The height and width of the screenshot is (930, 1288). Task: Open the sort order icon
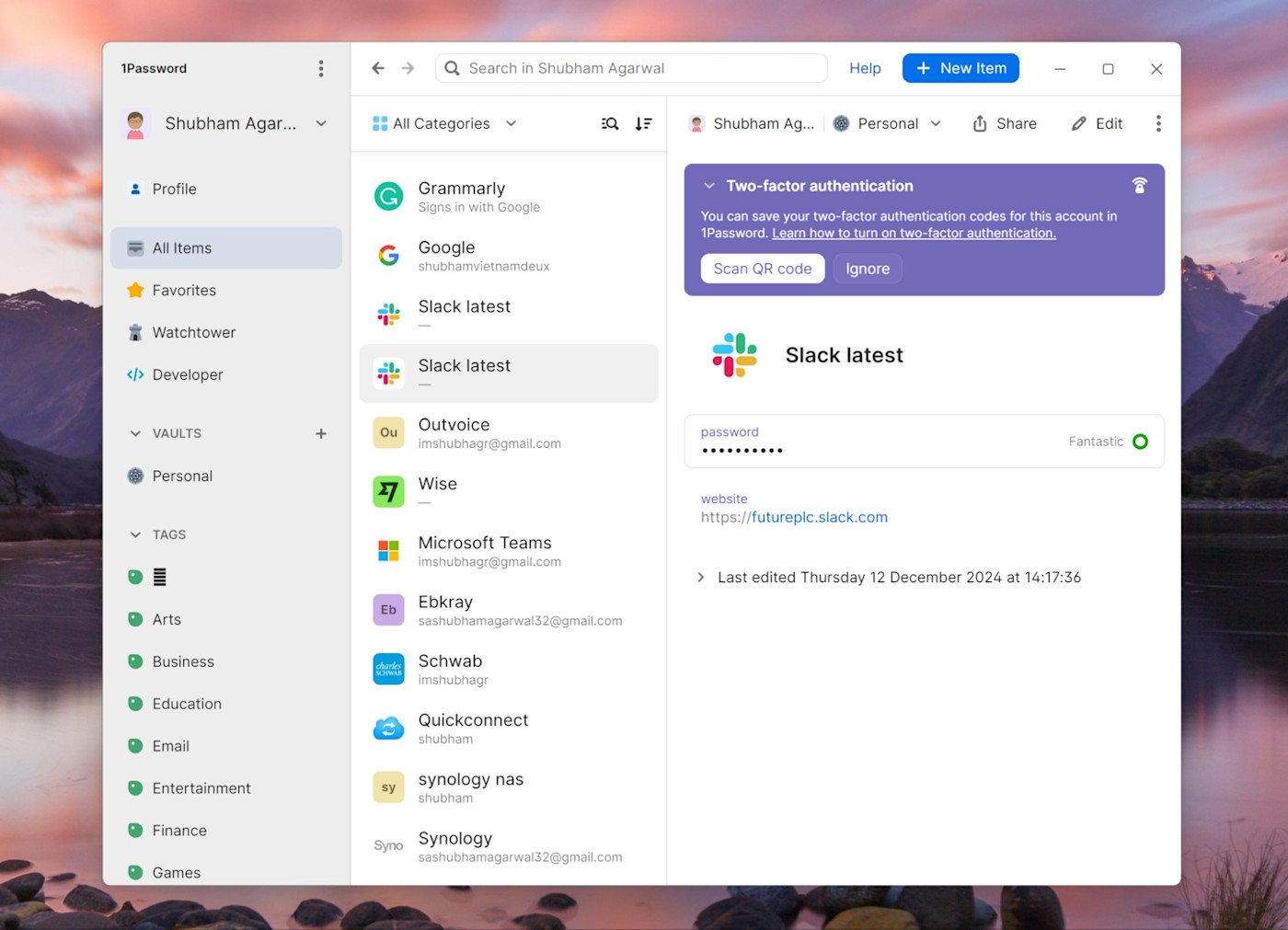[x=644, y=123]
